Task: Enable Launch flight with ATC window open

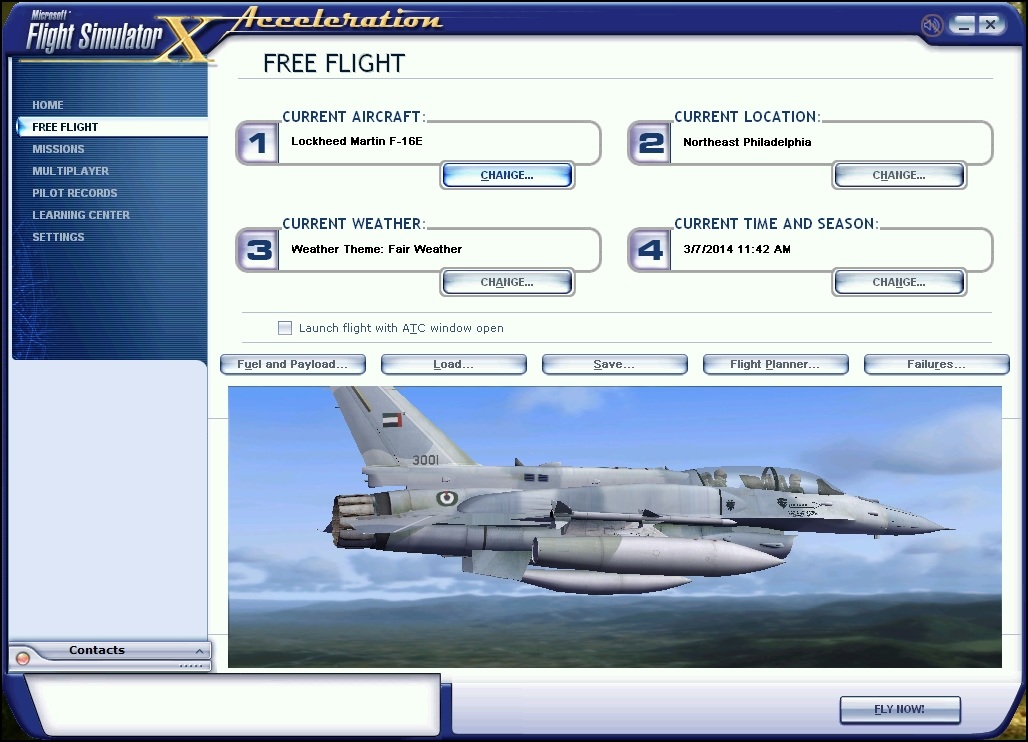Action: tap(285, 328)
